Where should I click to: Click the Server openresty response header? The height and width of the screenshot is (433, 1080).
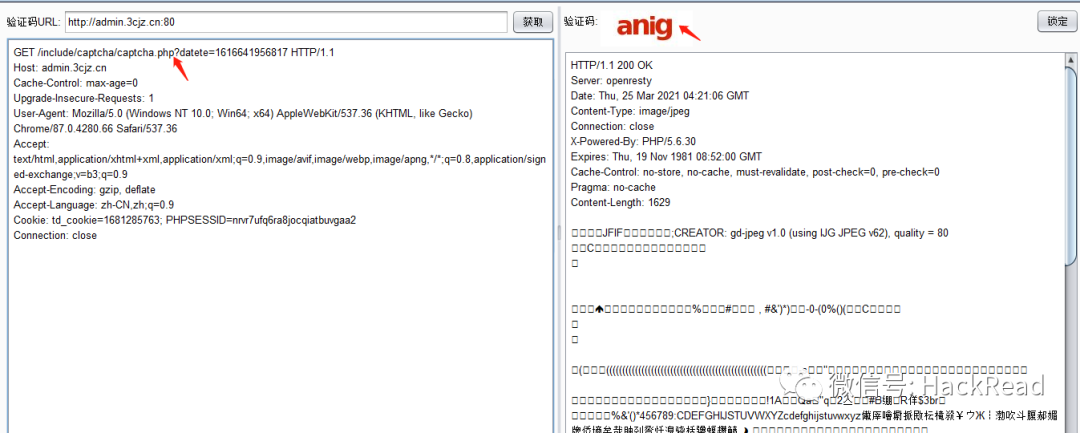(612, 80)
